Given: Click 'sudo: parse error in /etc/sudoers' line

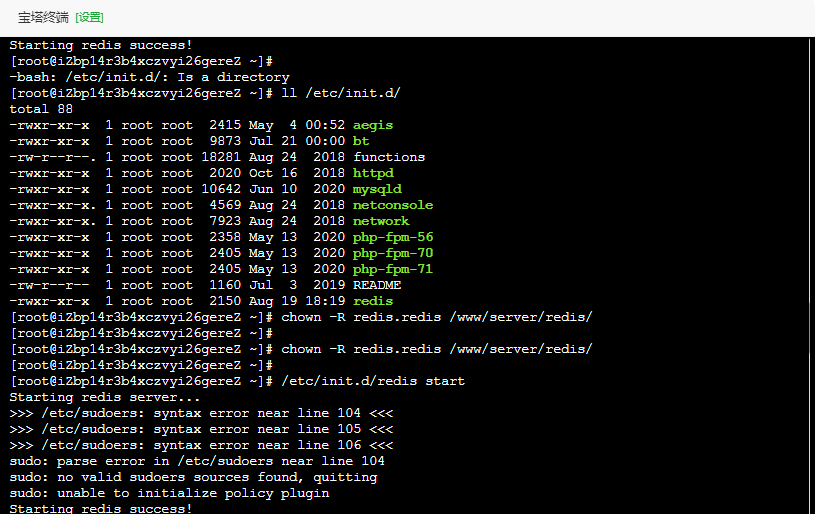Looking at the screenshot, I should [x=197, y=461].
